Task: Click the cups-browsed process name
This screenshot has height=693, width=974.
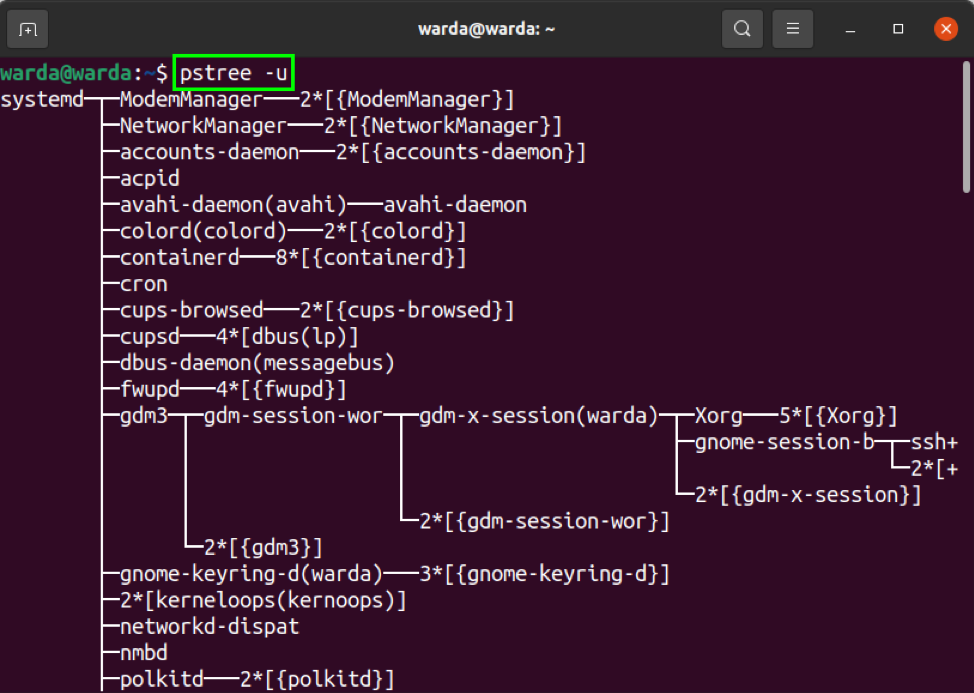Action: pos(191,310)
